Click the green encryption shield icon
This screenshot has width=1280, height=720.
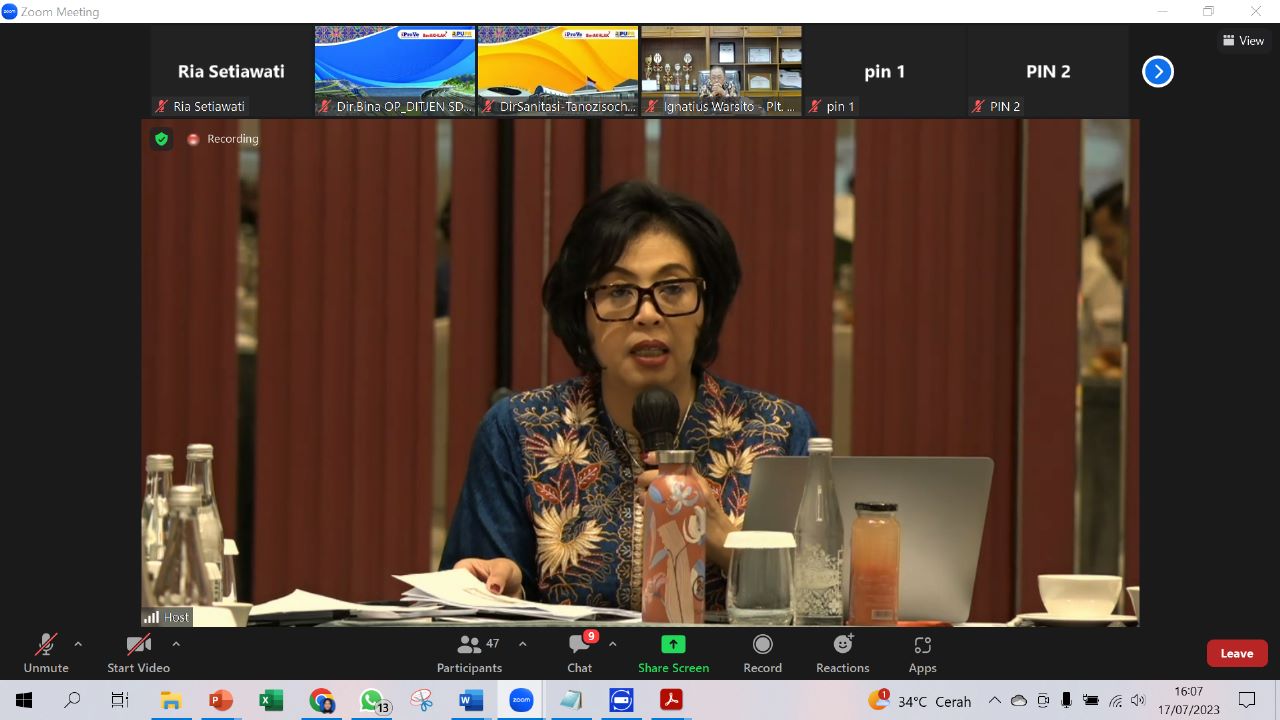pyautogui.click(x=162, y=139)
